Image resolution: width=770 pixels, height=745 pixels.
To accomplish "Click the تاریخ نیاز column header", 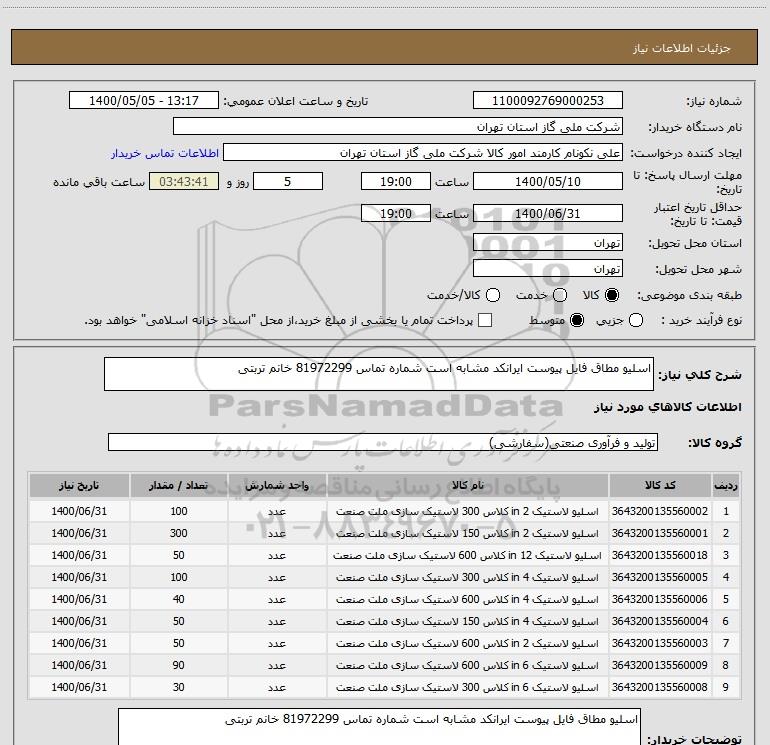I will pyautogui.click(x=79, y=485).
